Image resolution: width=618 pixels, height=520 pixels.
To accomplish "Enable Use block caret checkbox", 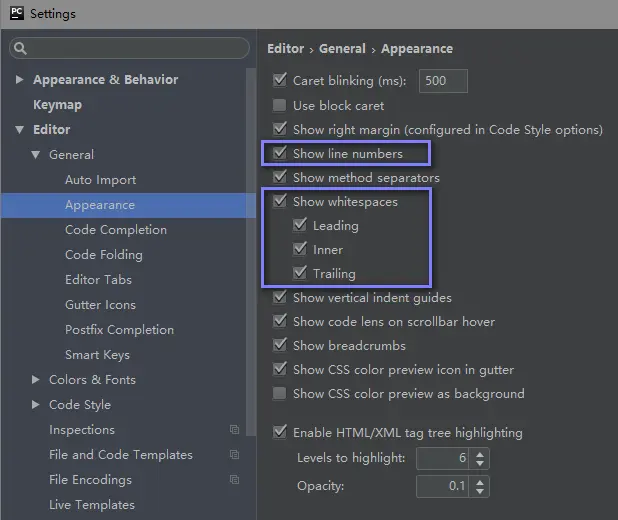I will click(280, 105).
